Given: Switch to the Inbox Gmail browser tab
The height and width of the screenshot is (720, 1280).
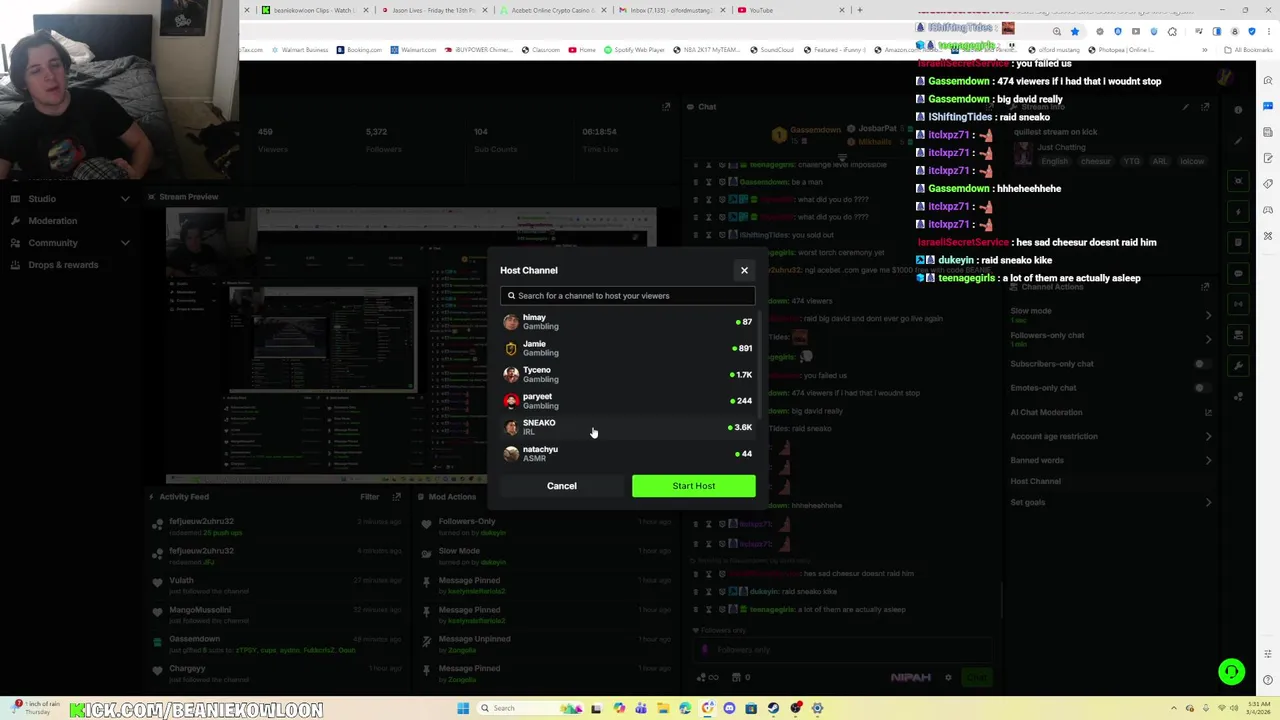Looking at the screenshot, I should [x=670, y=10].
